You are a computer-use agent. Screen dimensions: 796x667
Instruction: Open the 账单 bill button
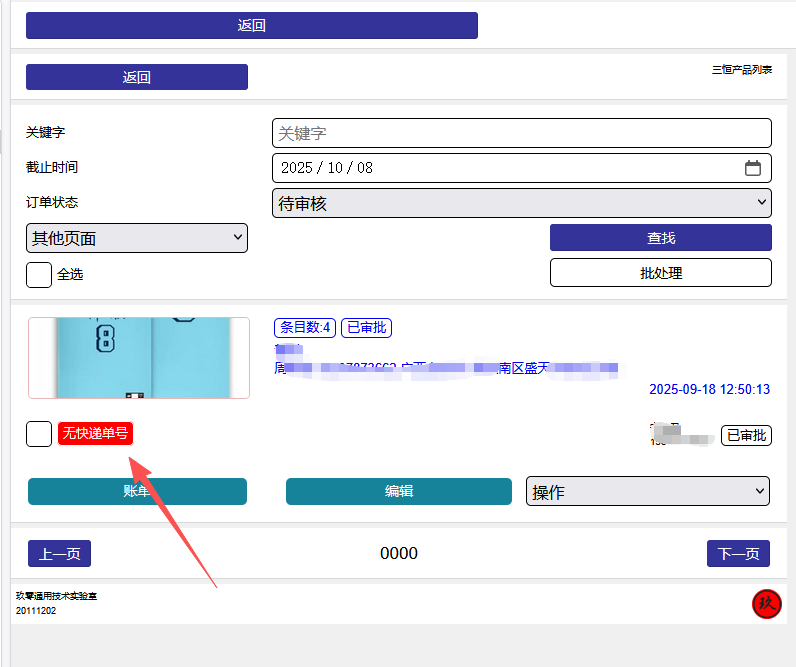pos(136,491)
